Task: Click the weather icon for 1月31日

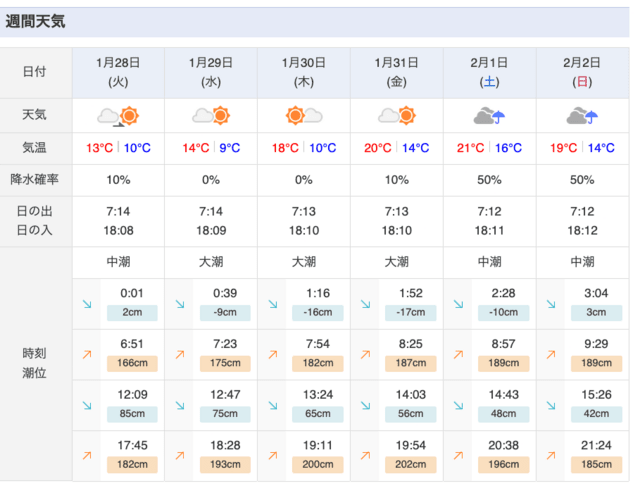Action: point(397,115)
